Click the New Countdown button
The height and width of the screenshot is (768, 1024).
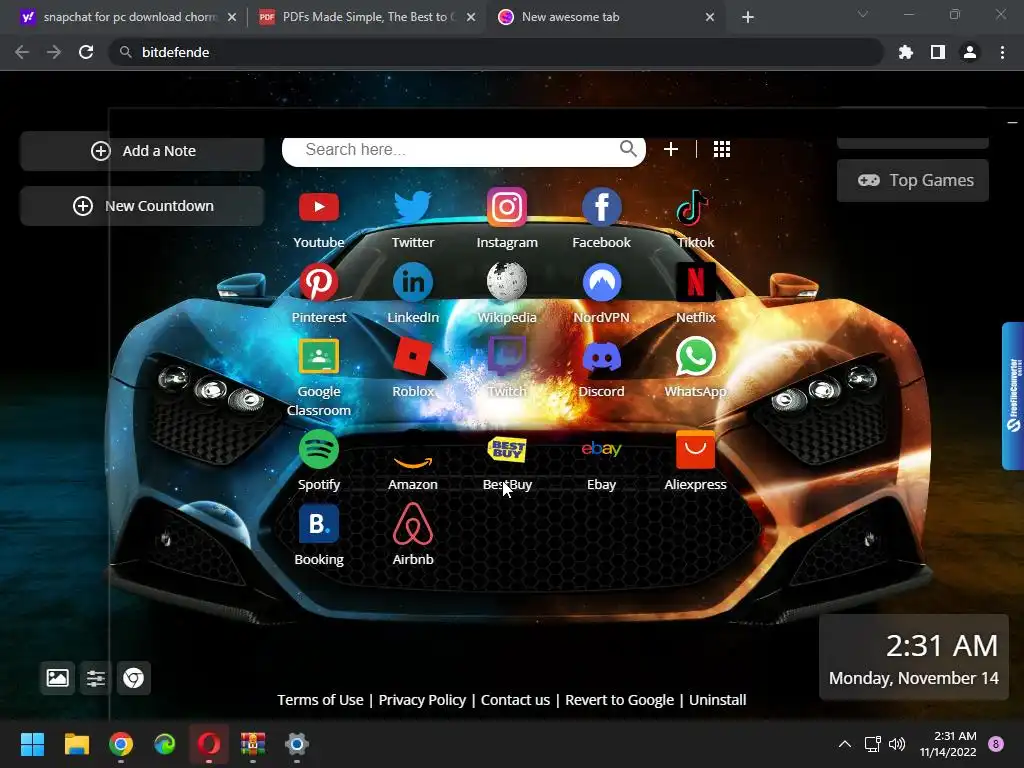coord(142,206)
